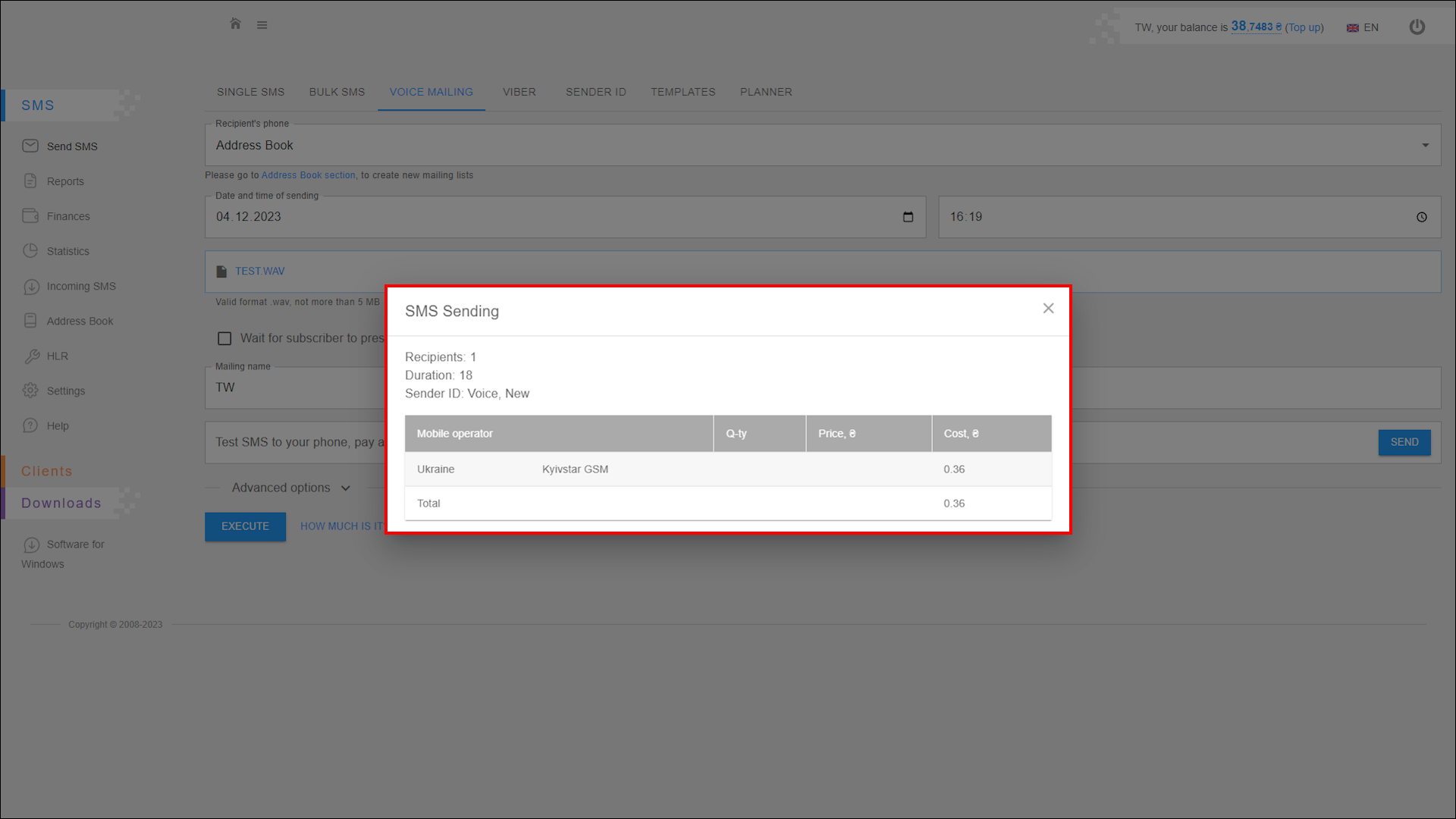This screenshot has height=819, width=1456.
Task: Open the hamburger menu icon
Action: click(262, 25)
